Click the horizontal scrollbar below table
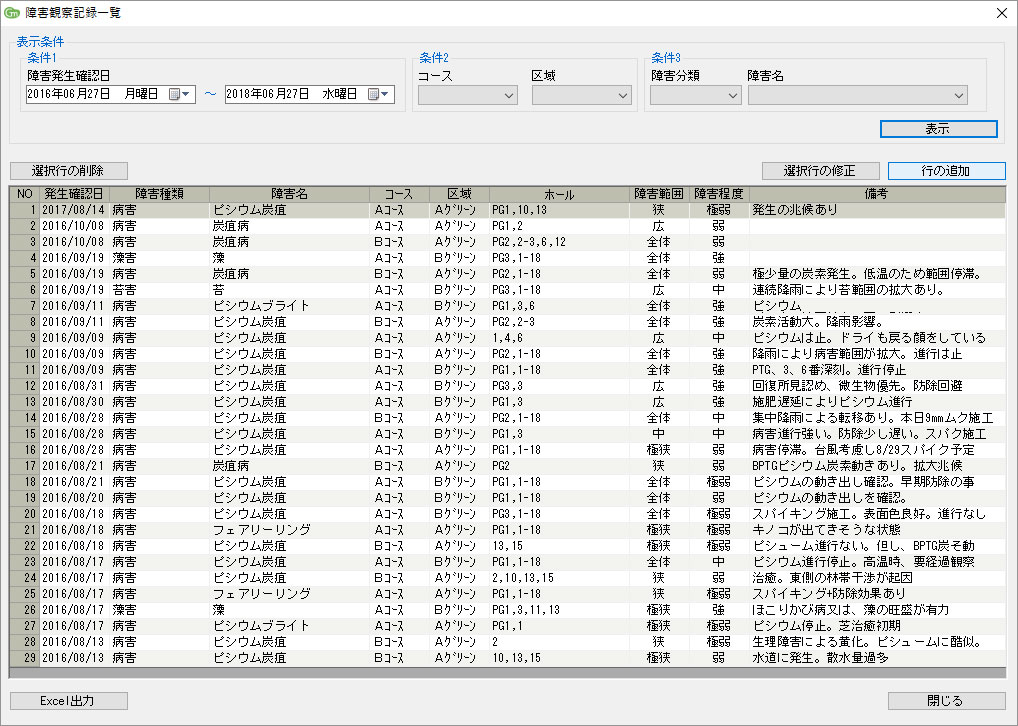 508,673
